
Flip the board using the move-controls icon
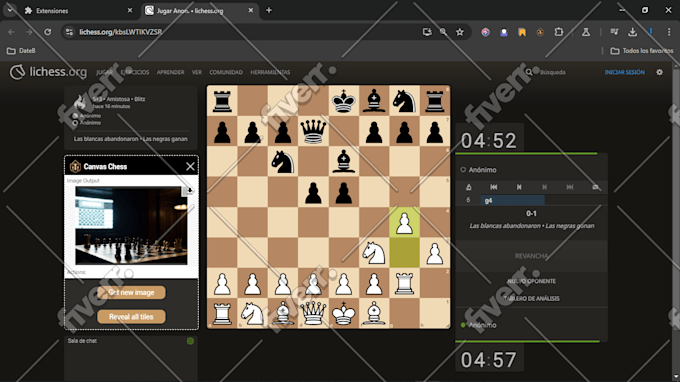pyautogui.click(x=468, y=187)
